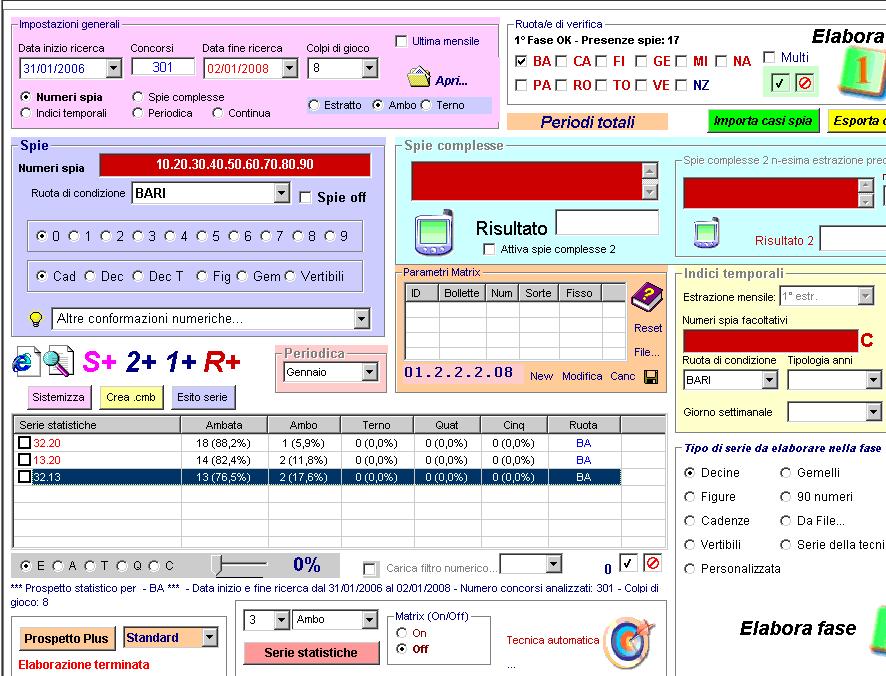The height and width of the screenshot is (676, 886).
Task: Check the NZ wheel checkbox
Action: pyautogui.click(x=681, y=85)
